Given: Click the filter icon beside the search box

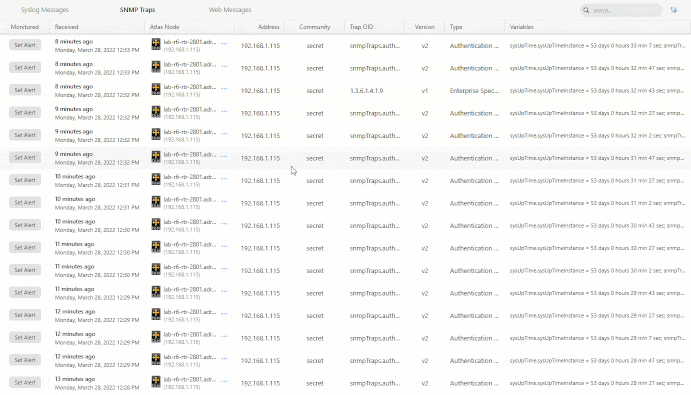Looking at the screenshot, I should (673, 10).
